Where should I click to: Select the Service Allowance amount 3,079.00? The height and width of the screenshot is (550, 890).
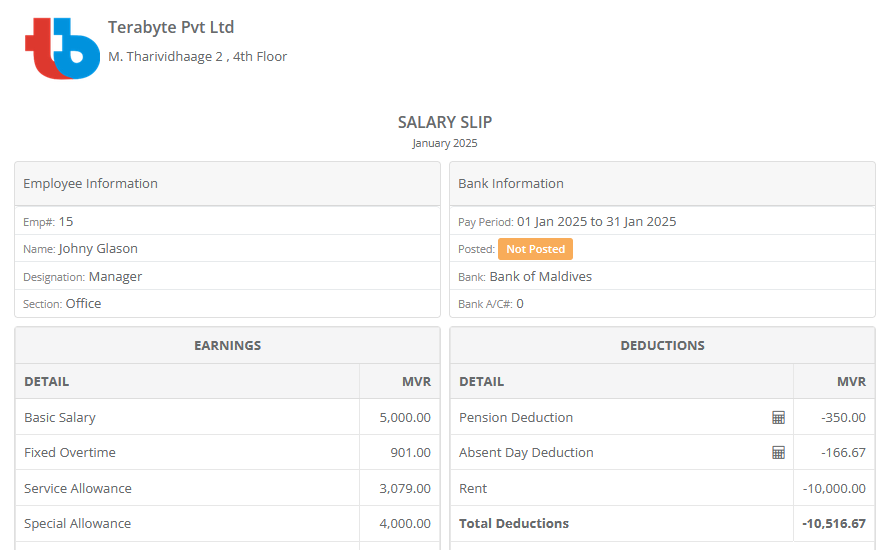point(405,489)
